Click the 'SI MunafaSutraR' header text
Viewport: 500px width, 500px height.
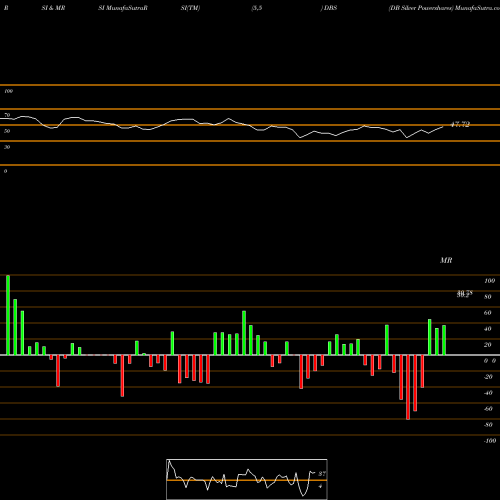123,8
